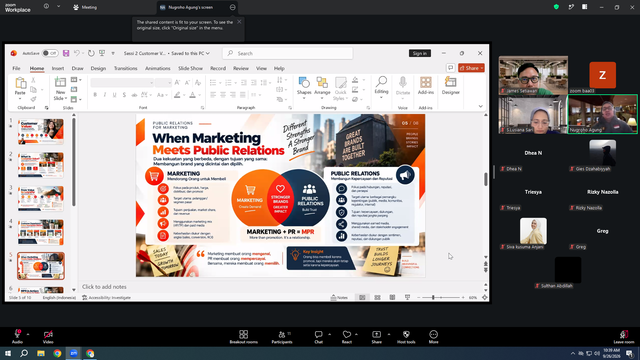This screenshot has height=360, width=640.
Task: Select the Transitions tab
Action: point(125,68)
